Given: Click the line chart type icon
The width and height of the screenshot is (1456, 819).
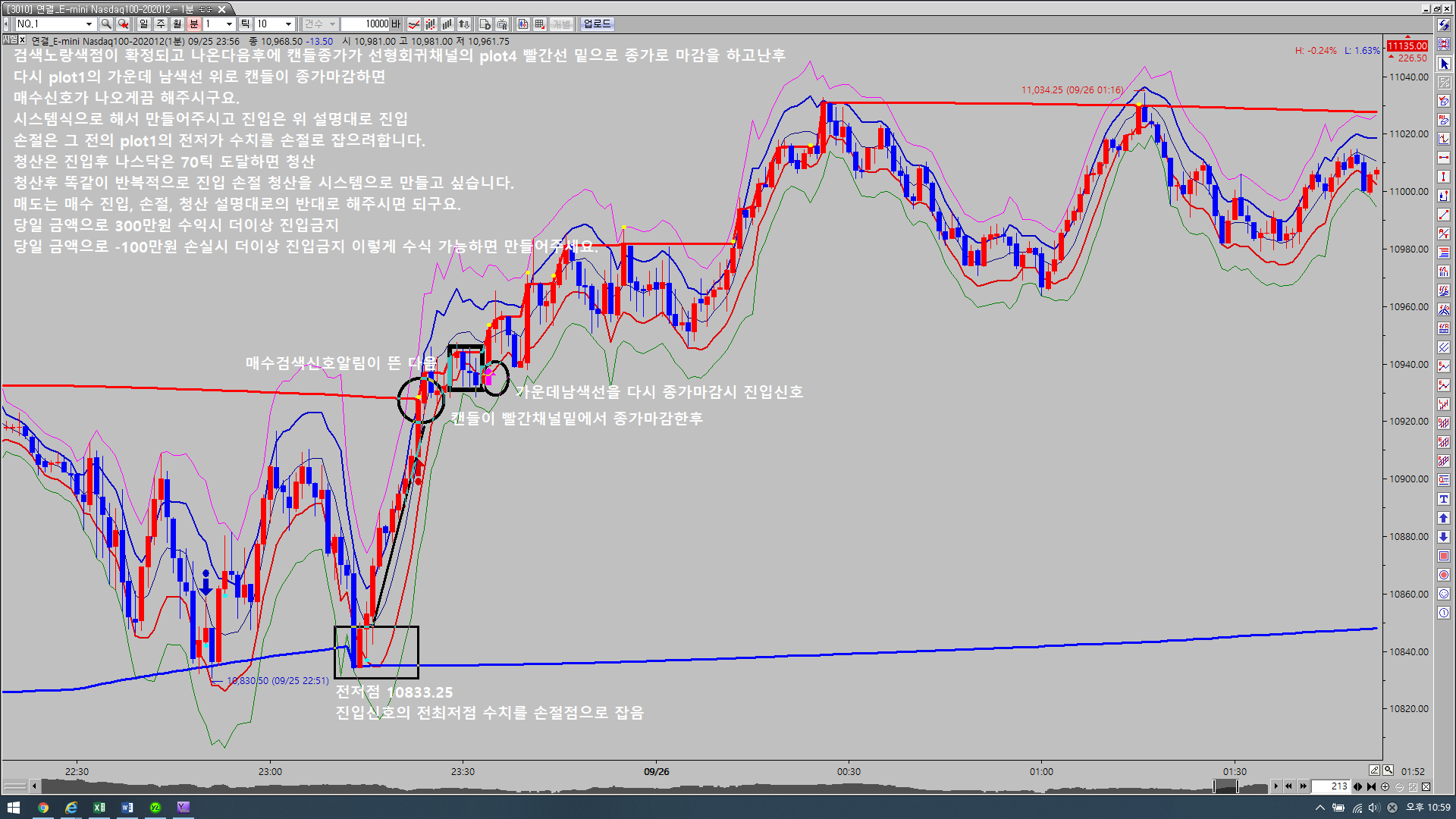Looking at the screenshot, I should pos(413,24).
